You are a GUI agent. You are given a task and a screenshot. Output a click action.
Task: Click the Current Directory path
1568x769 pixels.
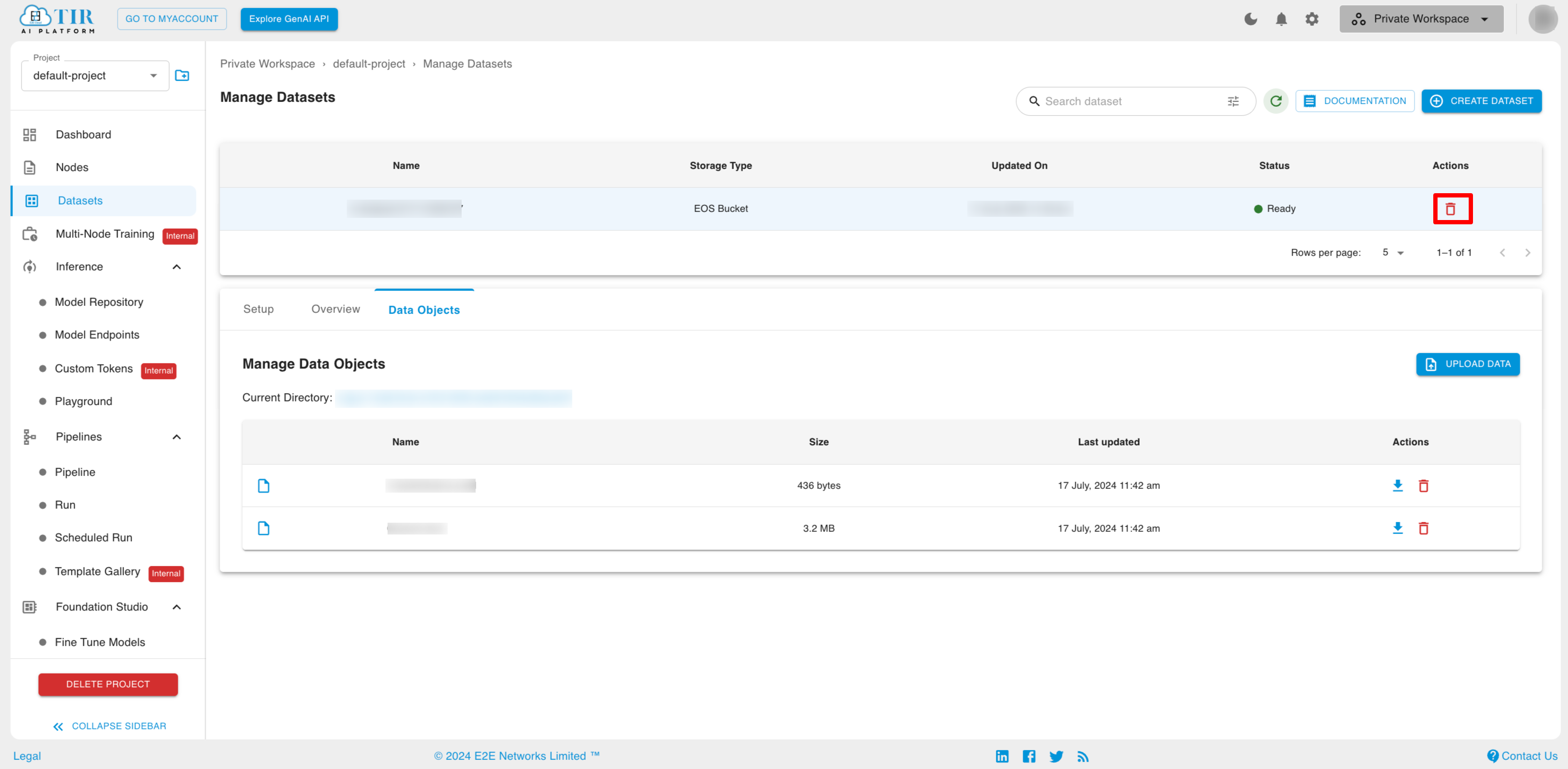[453, 398]
